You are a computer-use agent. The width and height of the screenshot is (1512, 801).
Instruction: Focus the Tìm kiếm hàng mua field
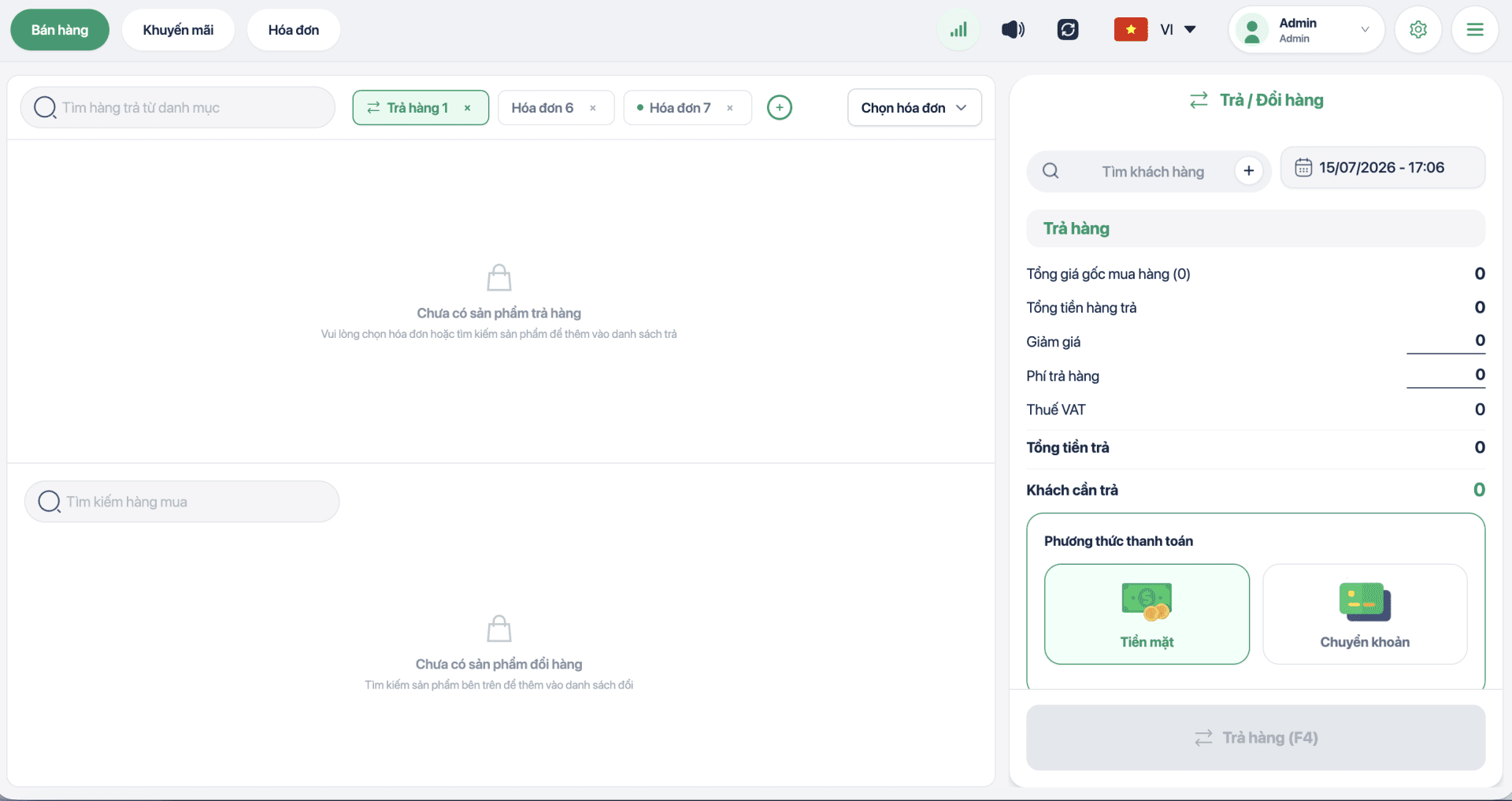pyautogui.click(x=182, y=502)
